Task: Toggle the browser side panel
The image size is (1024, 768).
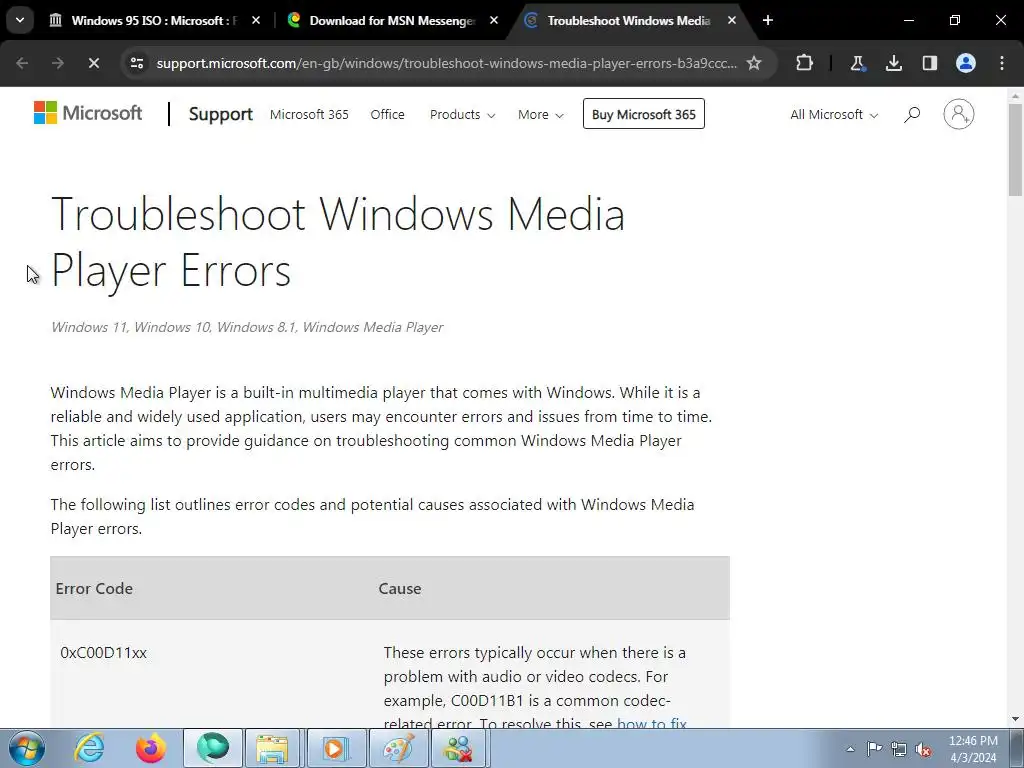Action: 929,63
